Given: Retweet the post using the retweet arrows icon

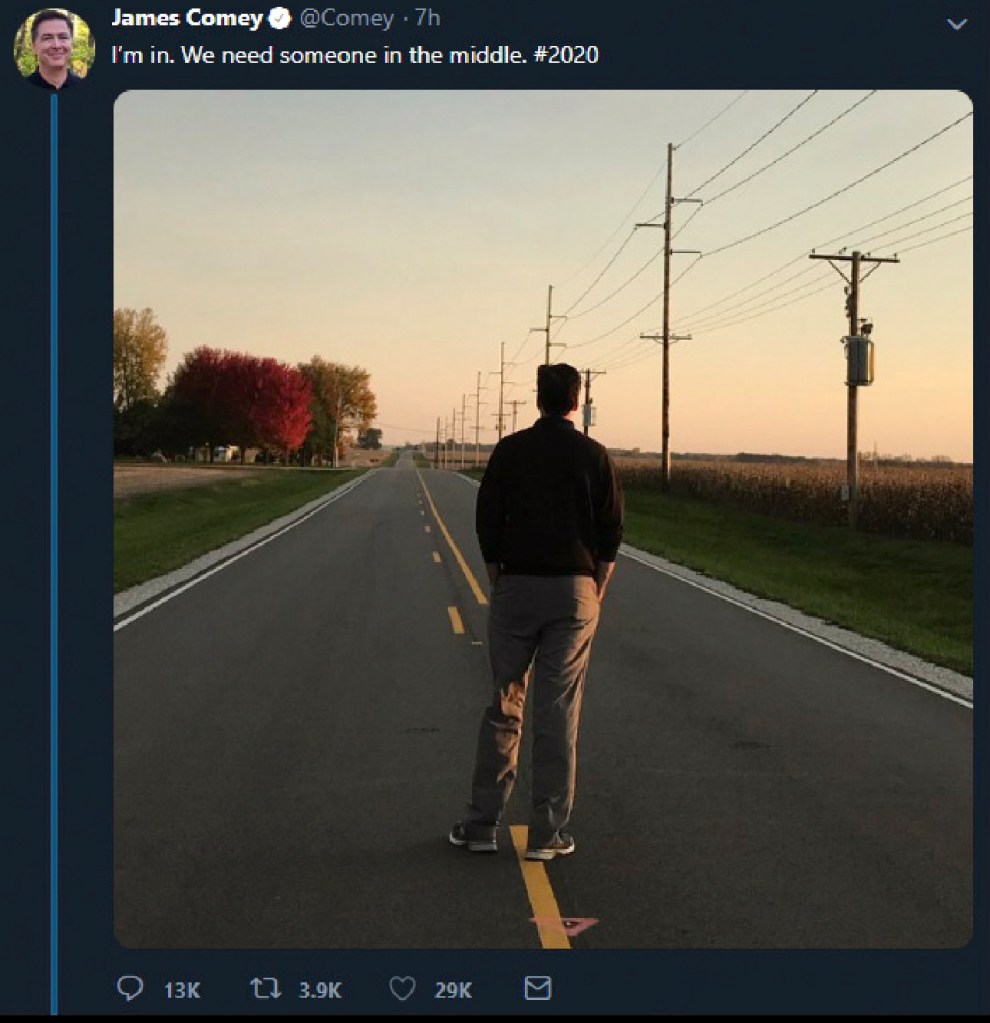Looking at the screenshot, I should click(x=266, y=988).
